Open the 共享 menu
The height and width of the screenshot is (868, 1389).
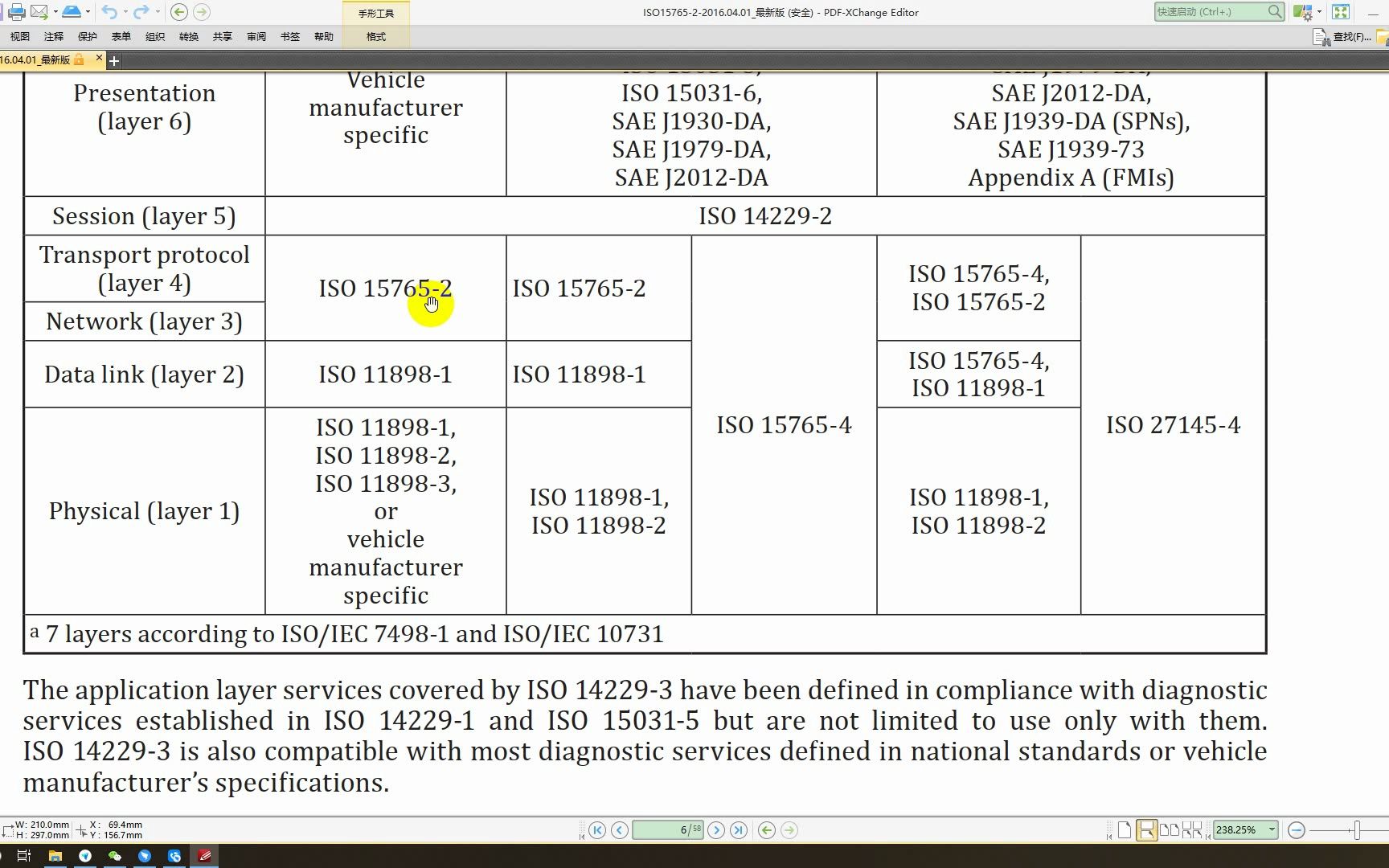(x=223, y=36)
